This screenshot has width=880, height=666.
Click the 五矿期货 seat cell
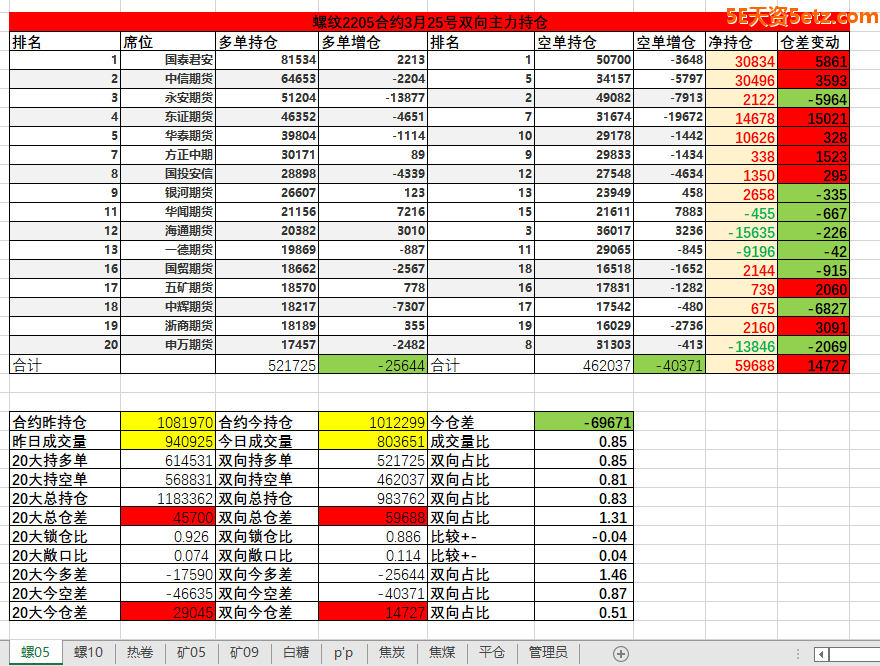168,288
